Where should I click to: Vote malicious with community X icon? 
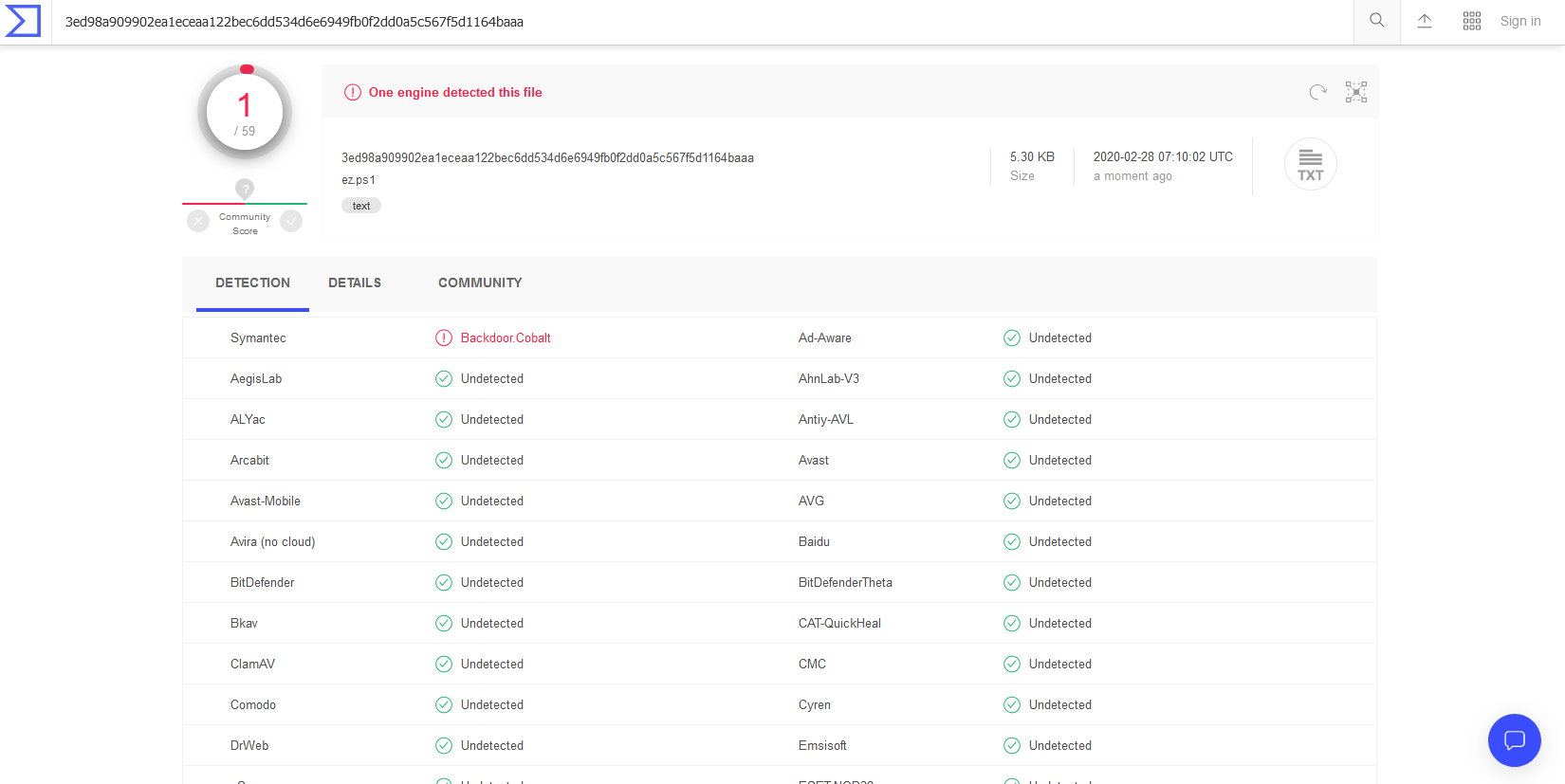click(198, 221)
